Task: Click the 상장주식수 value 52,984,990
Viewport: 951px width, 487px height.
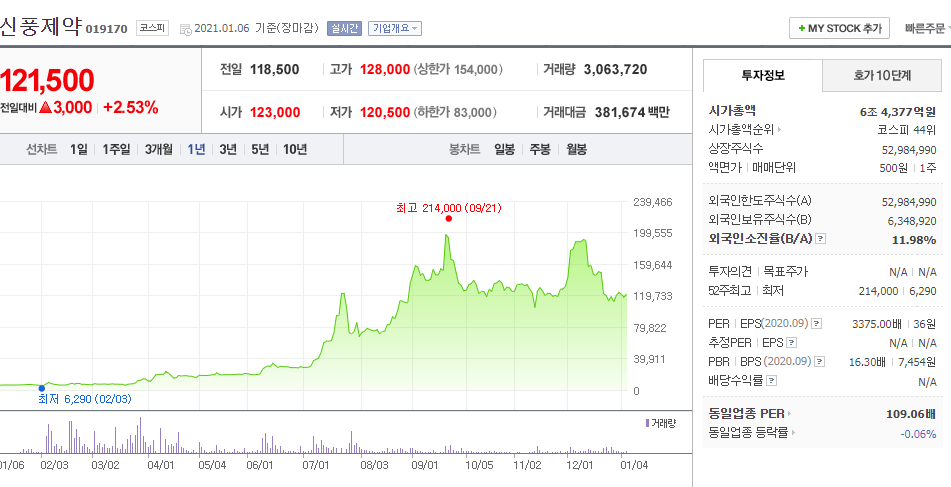Action: point(909,150)
